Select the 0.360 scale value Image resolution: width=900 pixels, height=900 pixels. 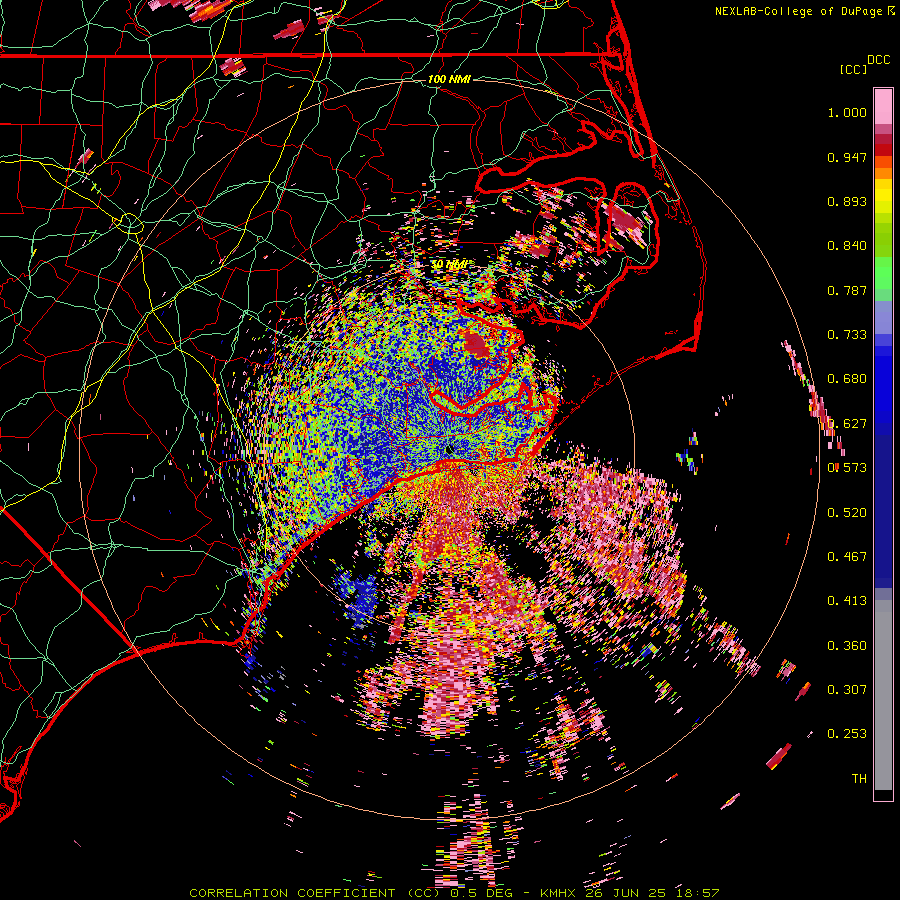pos(847,646)
